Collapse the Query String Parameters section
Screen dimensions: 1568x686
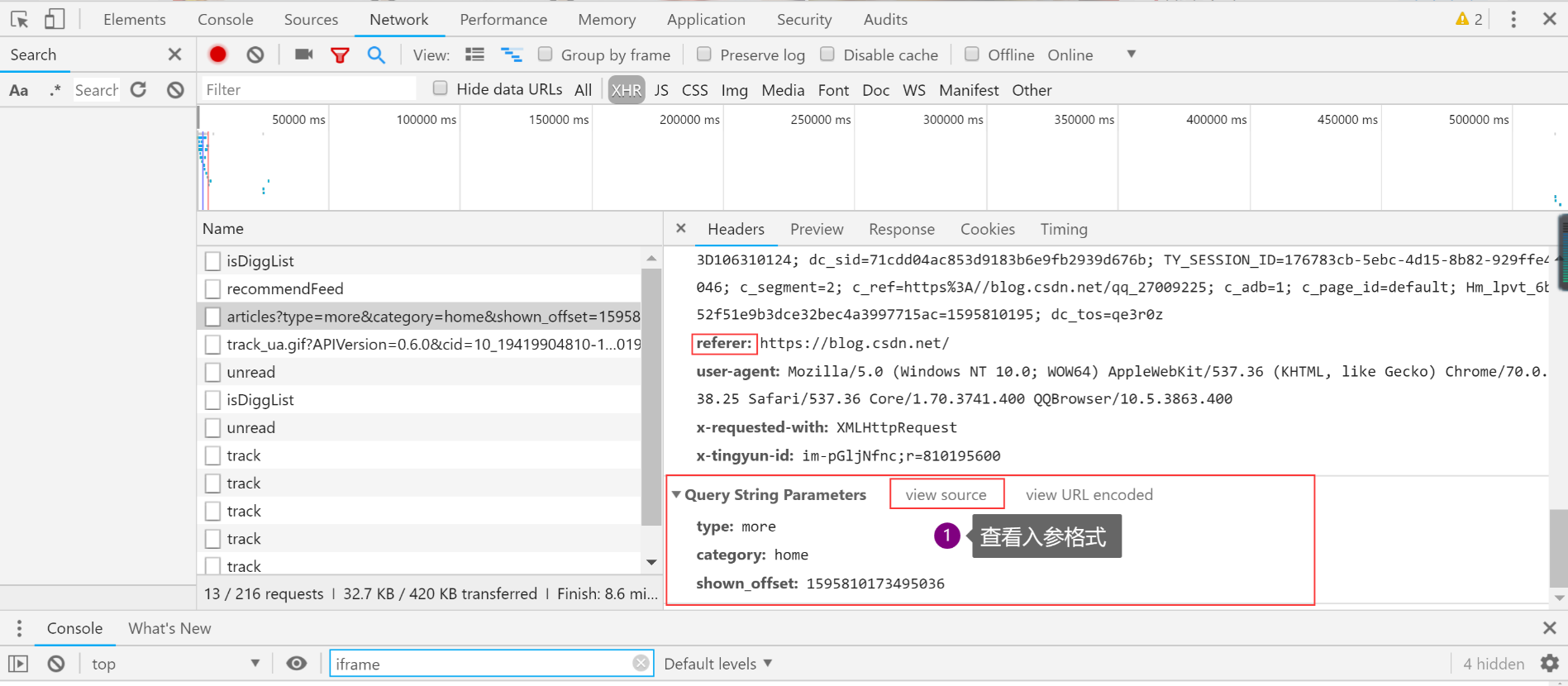[677, 494]
